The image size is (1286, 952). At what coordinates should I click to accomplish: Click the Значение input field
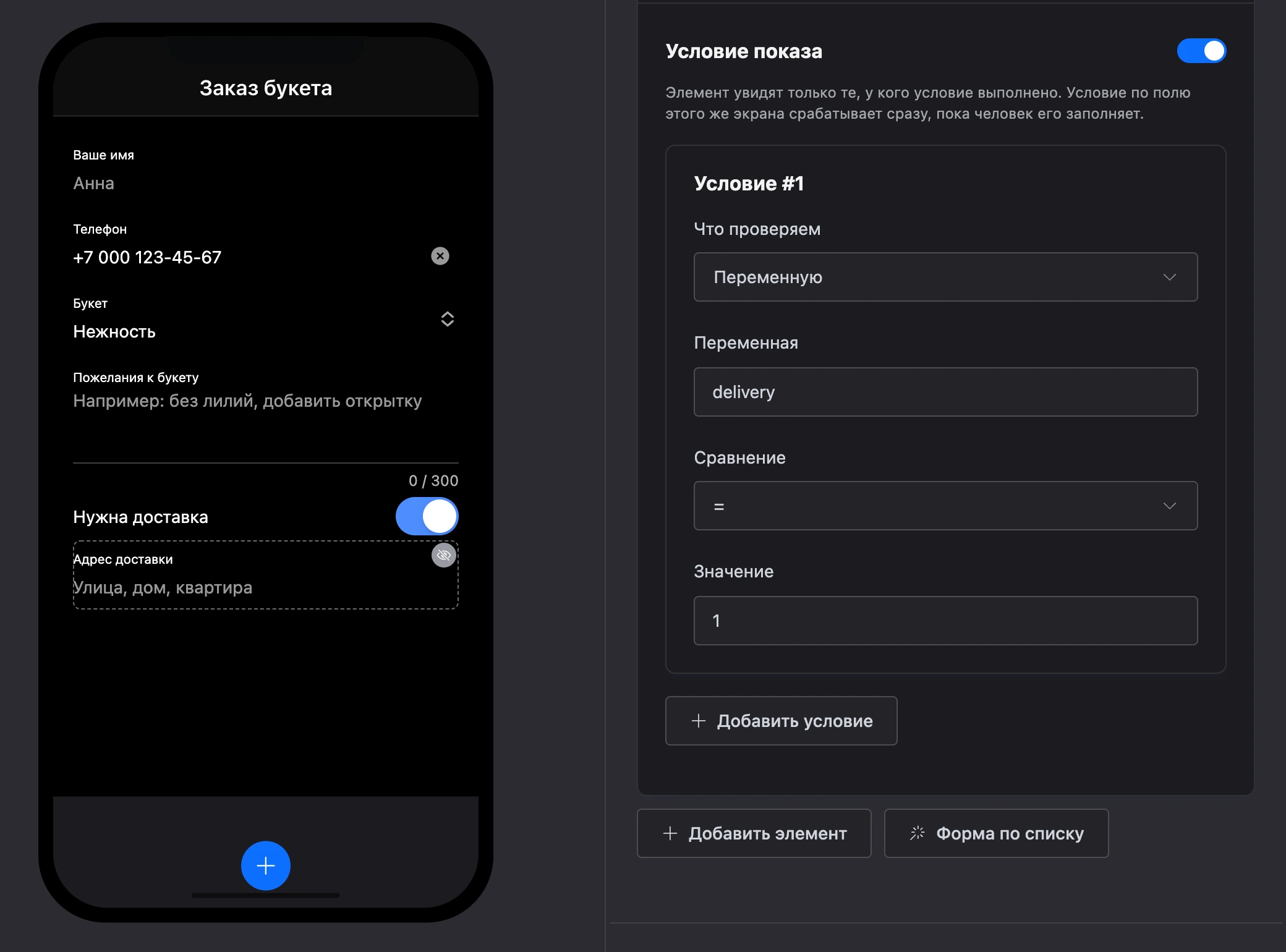click(x=945, y=621)
